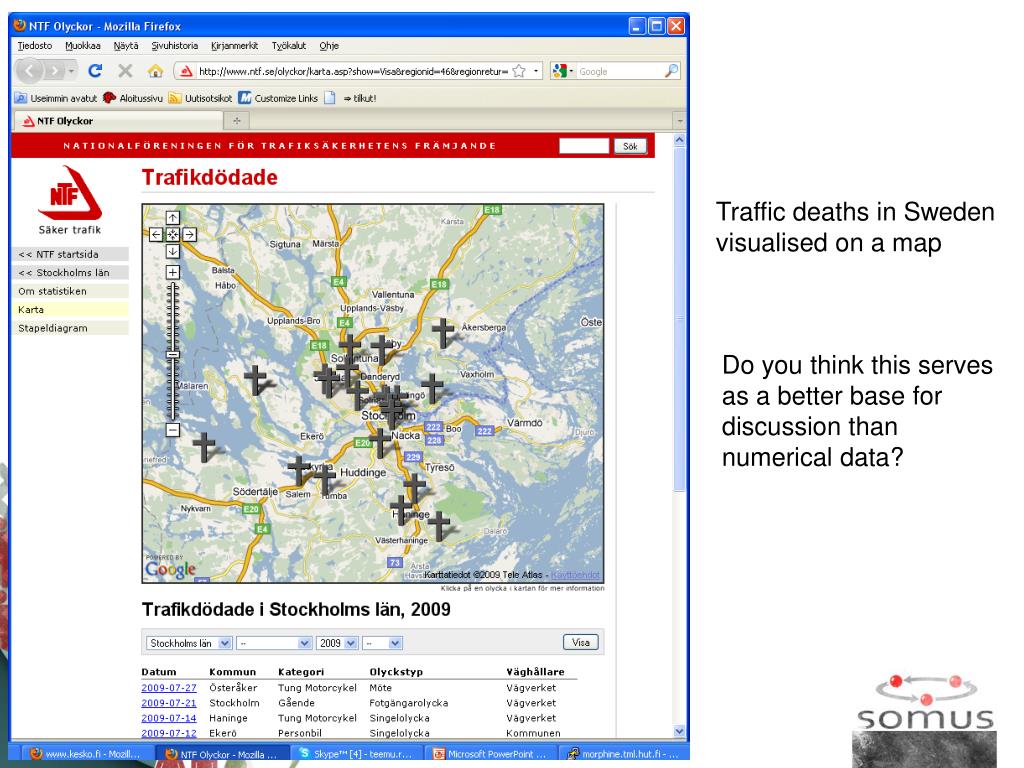Open Työkalut menu
The height and width of the screenshot is (768, 1024).
coord(289,46)
